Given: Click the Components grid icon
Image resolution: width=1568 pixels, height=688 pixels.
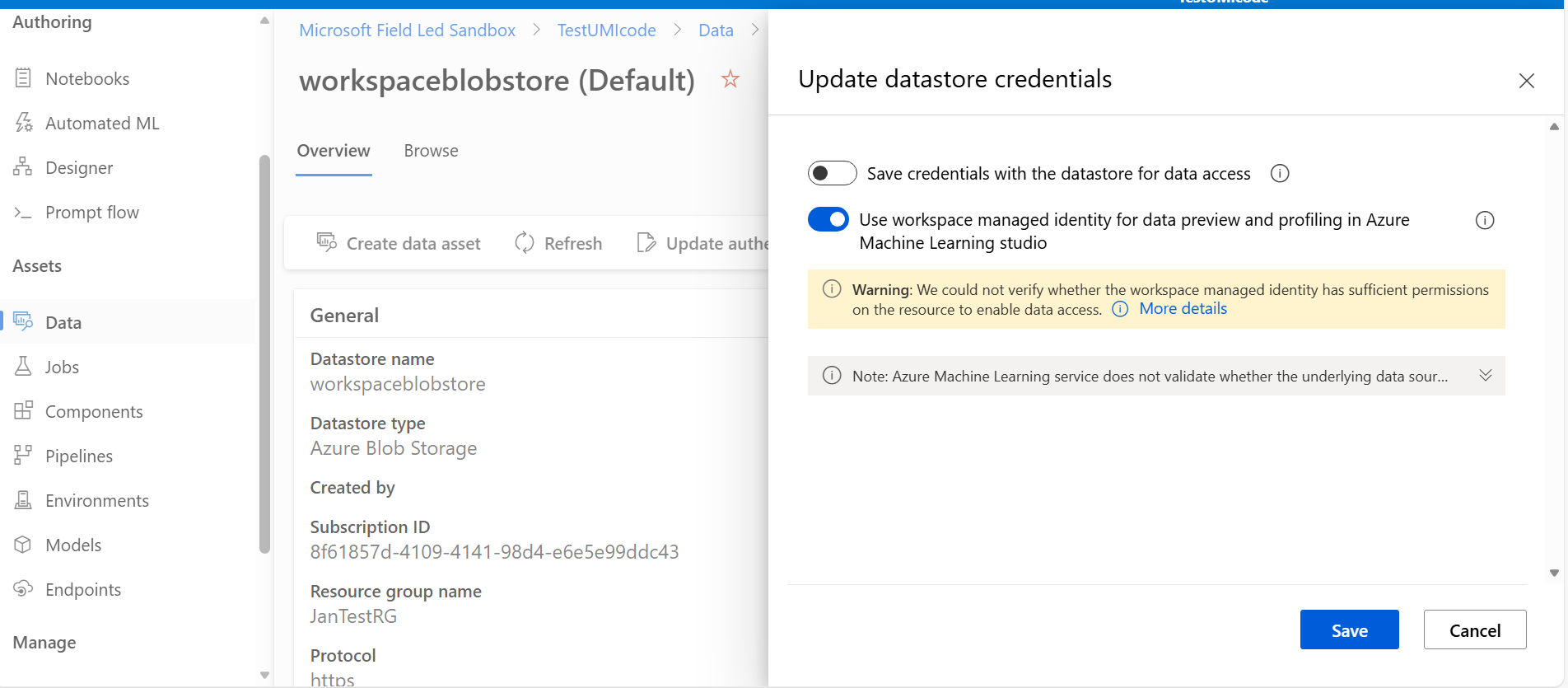Looking at the screenshot, I should pyautogui.click(x=23, y=410).
